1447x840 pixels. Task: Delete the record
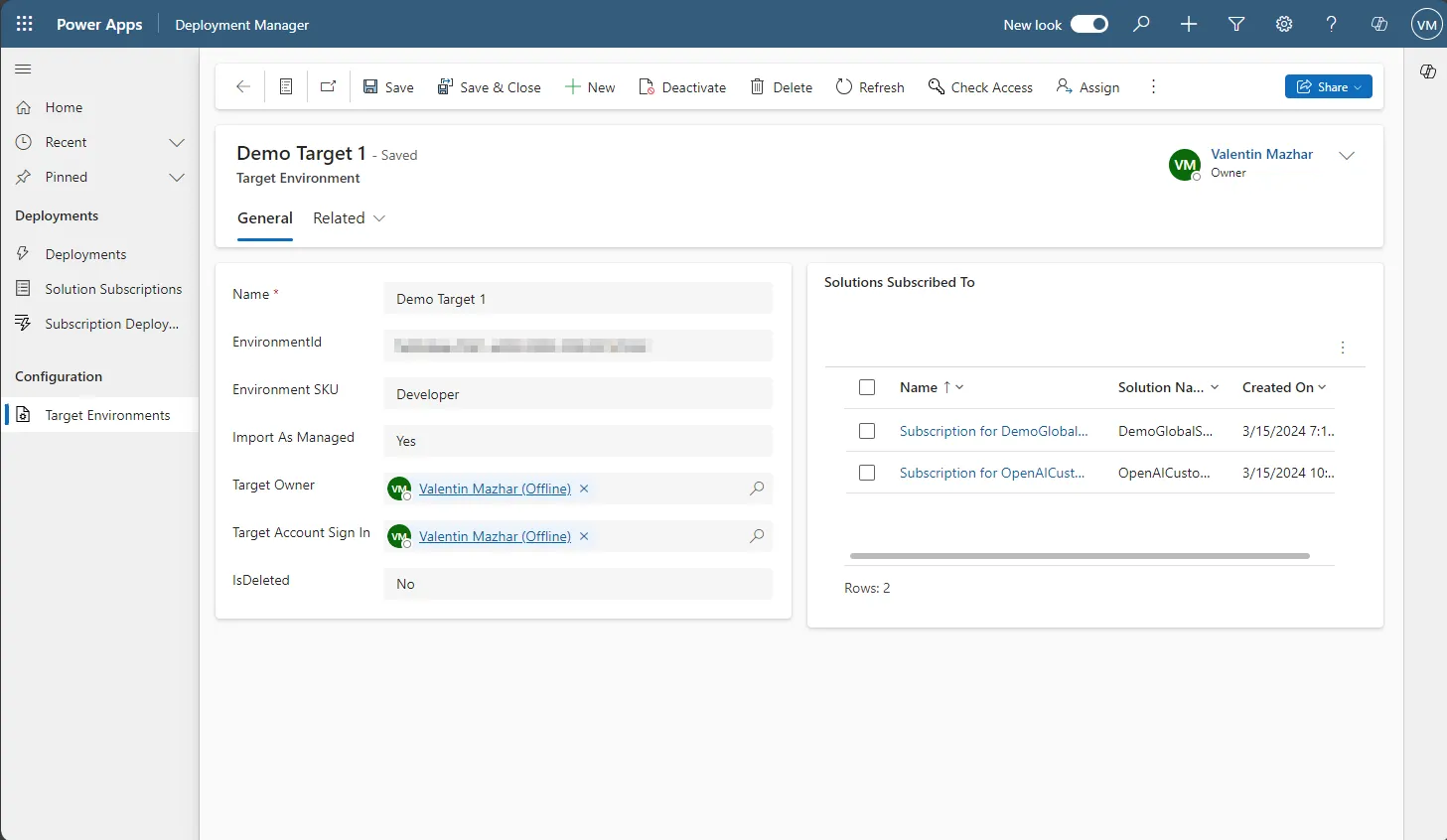pyautogui.click(x=782, y=87)
